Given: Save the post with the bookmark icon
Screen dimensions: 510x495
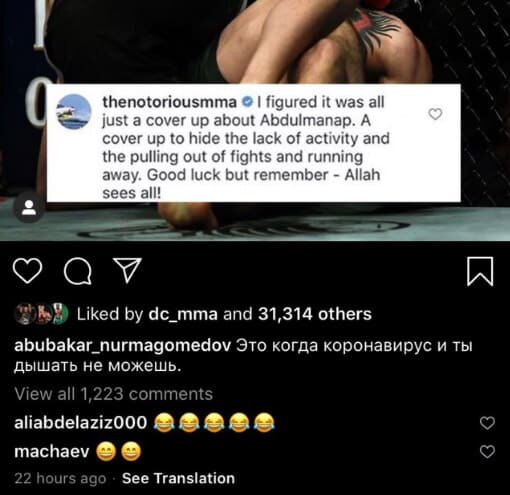Looking at the screenshot, I should click(480, 271).
